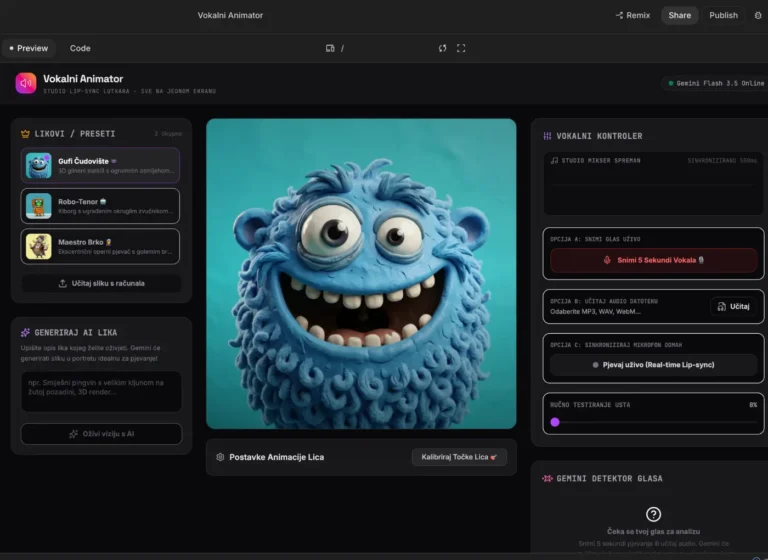Click the fullscreen expand icon

click(x=461, y=48)
